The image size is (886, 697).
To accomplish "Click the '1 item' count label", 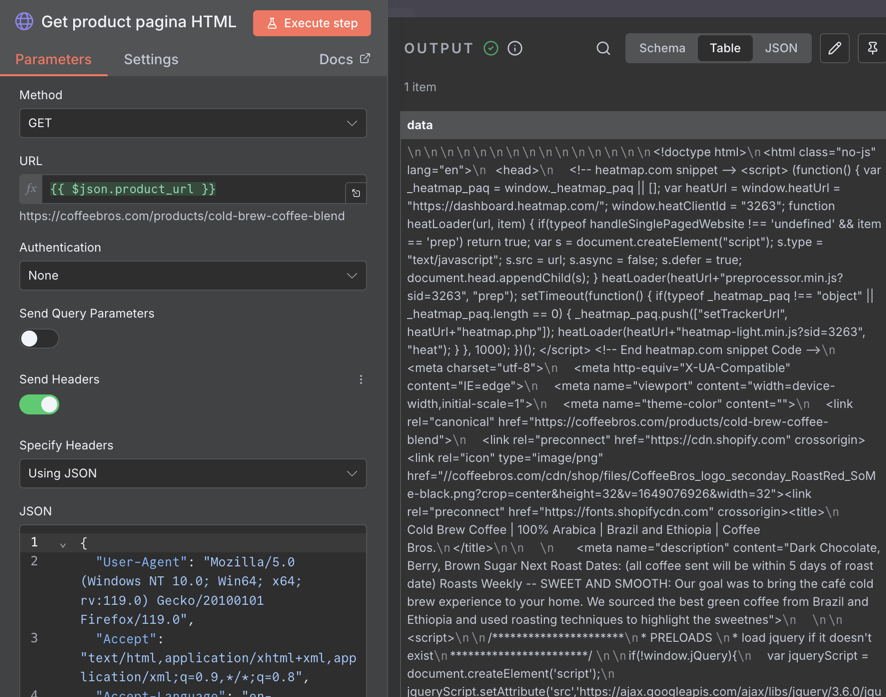I will pyautogui.click(x=420, y=87).
